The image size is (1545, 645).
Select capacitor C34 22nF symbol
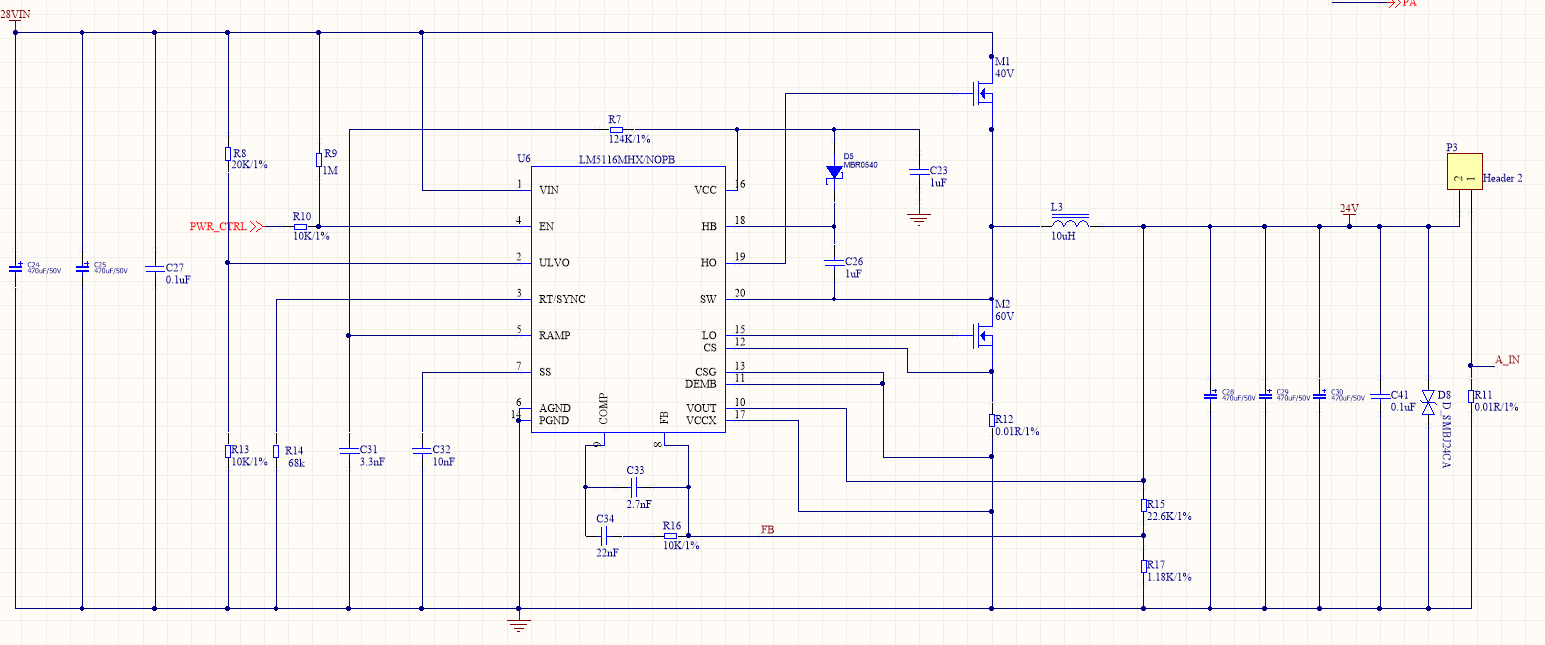click(x=604, y=536)
